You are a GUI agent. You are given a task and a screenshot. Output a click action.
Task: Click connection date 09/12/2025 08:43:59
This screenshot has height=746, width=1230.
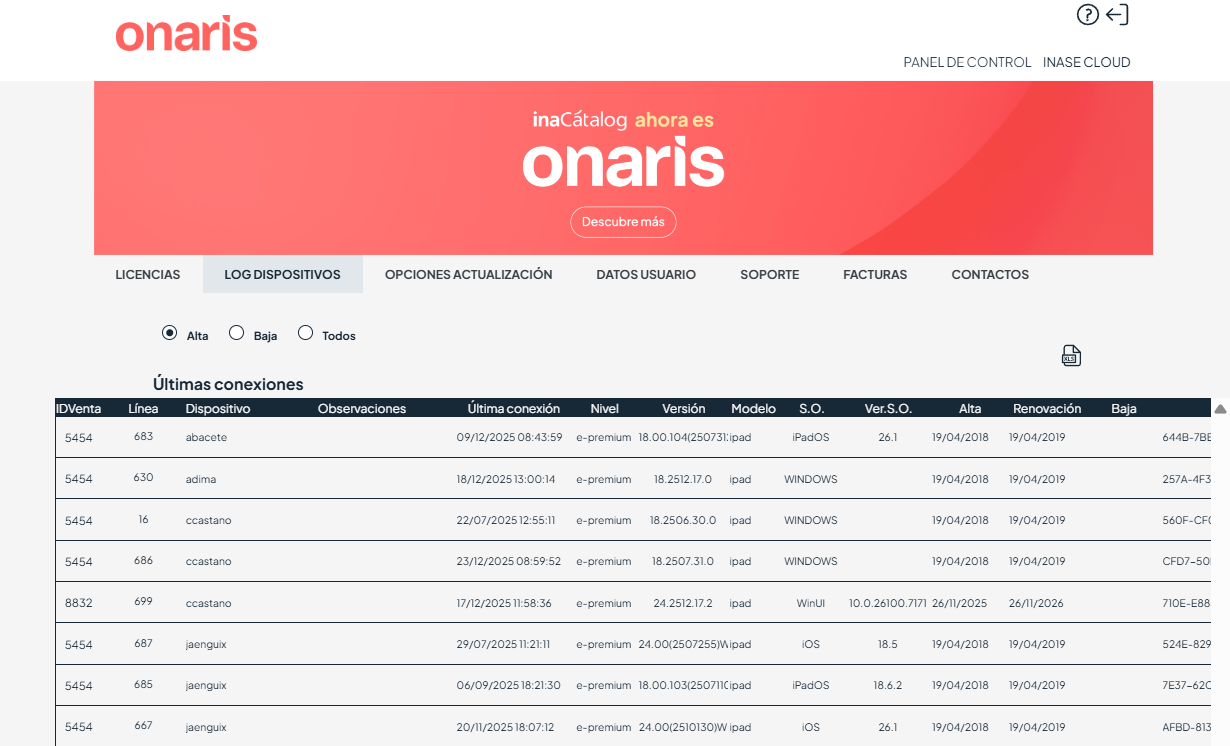pyautogui.click(x=509, y=437)
